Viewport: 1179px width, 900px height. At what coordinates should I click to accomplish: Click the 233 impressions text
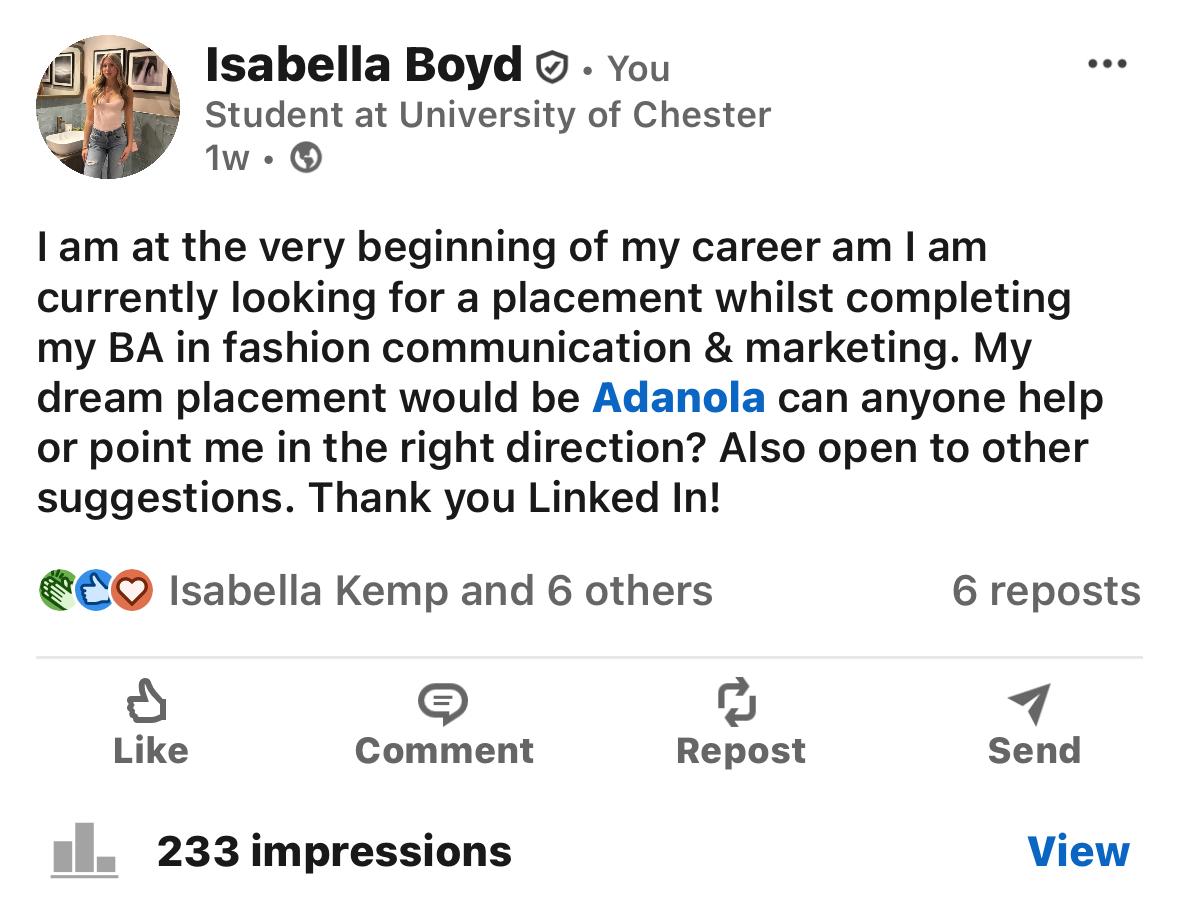(334, 851)
